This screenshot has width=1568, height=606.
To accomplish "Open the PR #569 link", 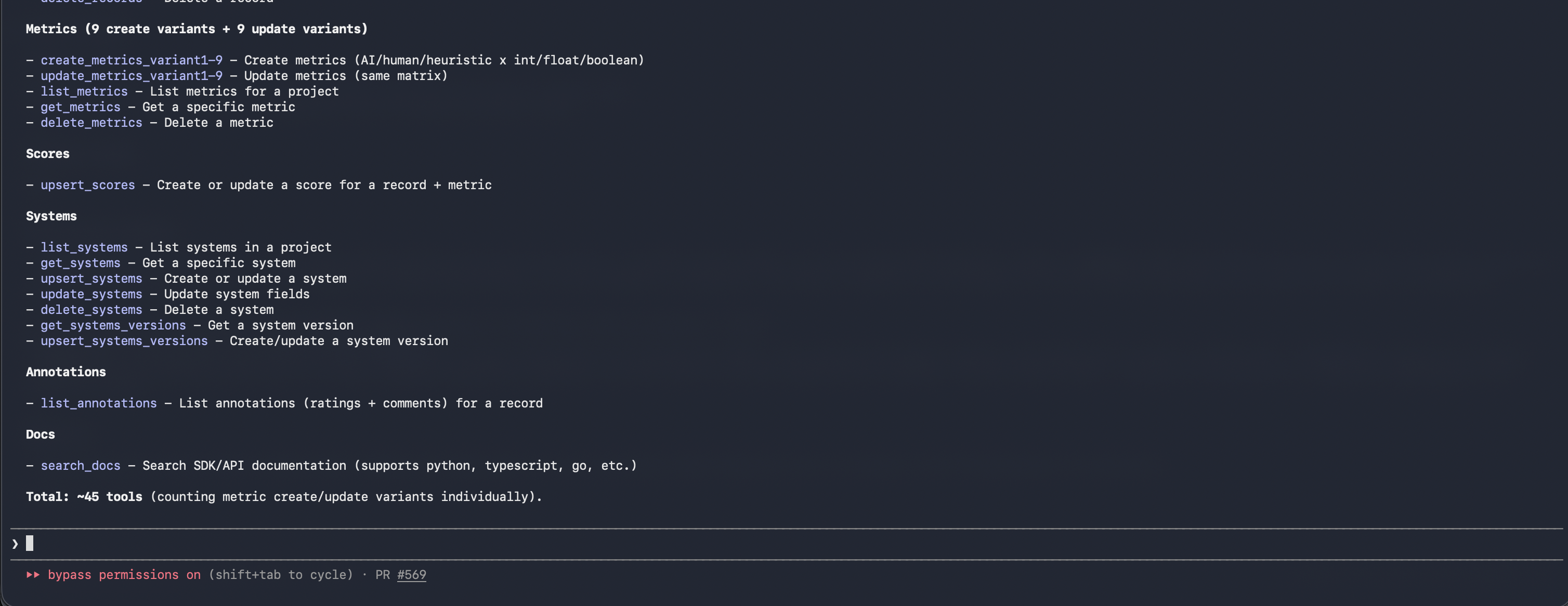I will click(411, 575).
